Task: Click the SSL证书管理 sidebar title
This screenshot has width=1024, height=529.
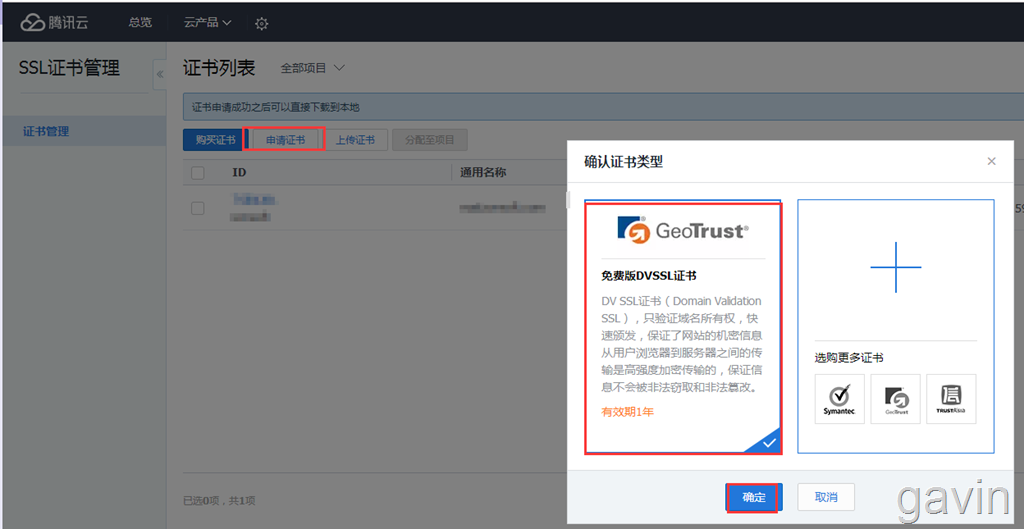Action: pos(69,68)
